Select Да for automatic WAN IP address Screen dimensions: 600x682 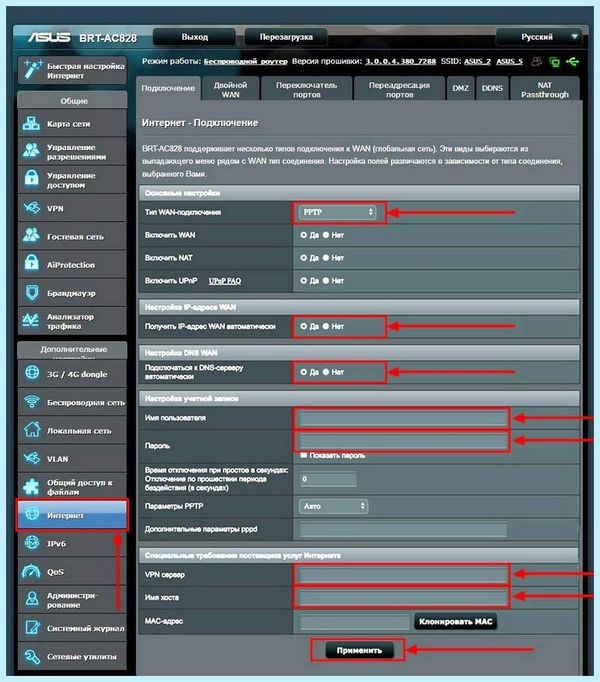303,326
